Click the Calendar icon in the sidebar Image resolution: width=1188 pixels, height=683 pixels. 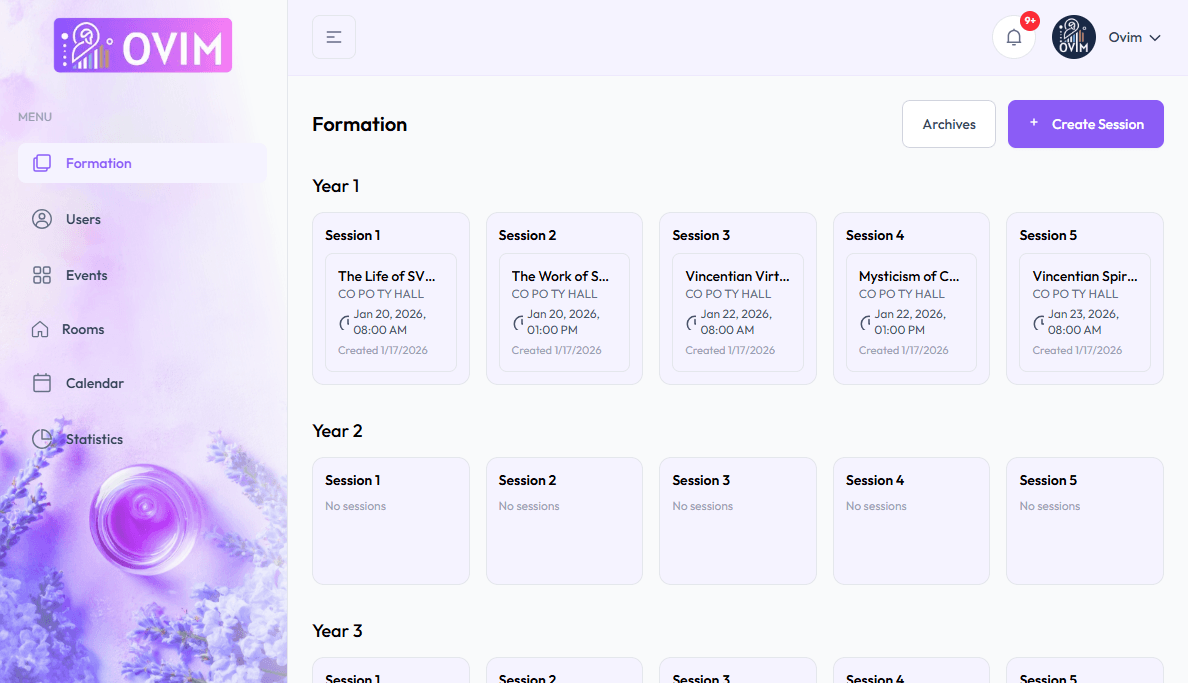(x=42, y=383)
